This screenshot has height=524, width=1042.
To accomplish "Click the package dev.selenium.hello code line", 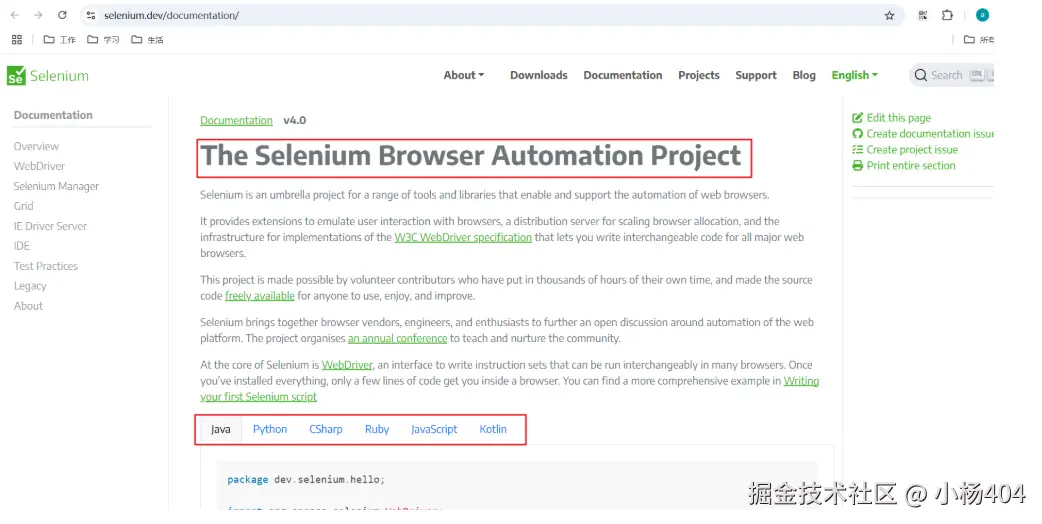I will pyautogui.click(x=306, y=480).
